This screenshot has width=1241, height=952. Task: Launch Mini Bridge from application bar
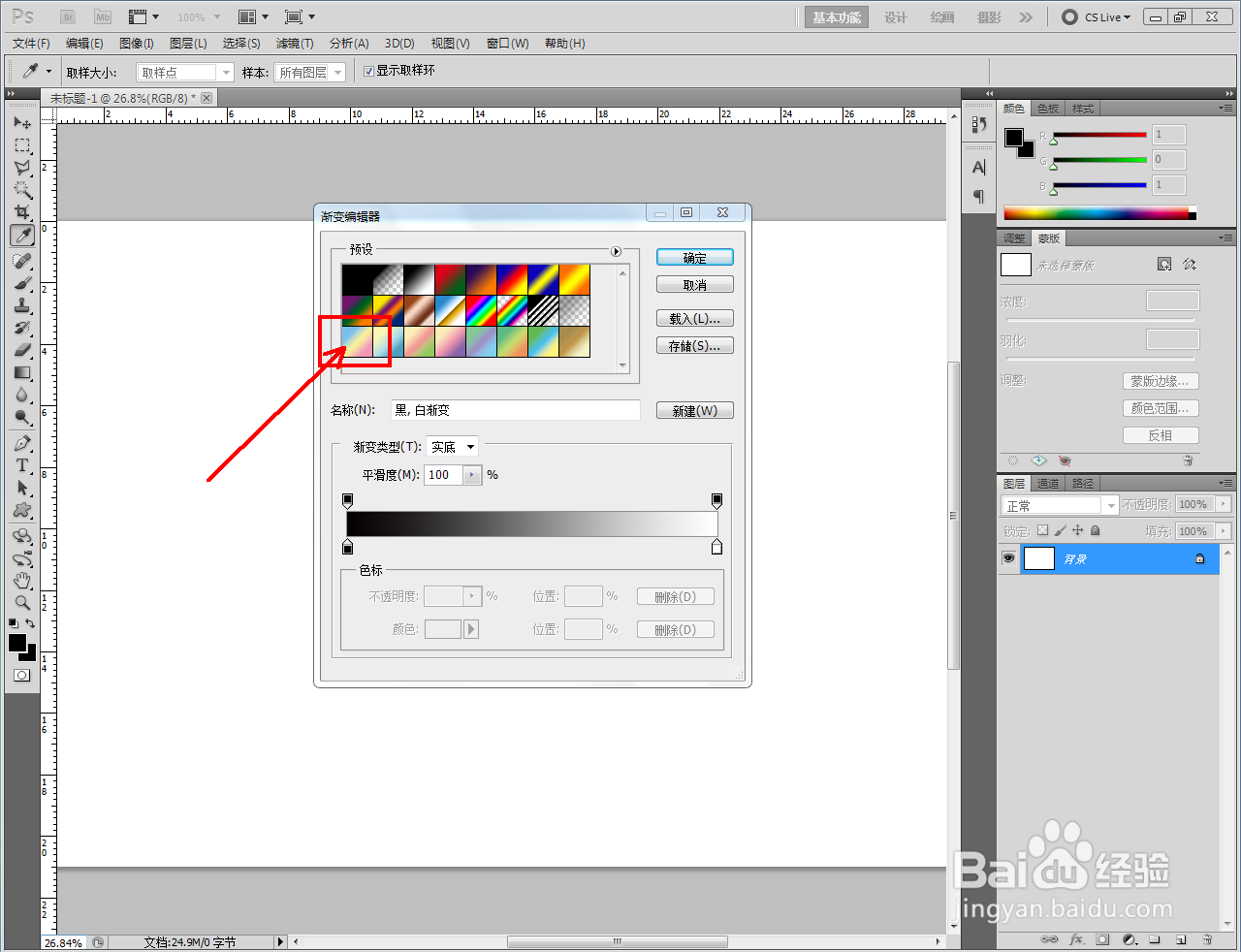point(103,16)
